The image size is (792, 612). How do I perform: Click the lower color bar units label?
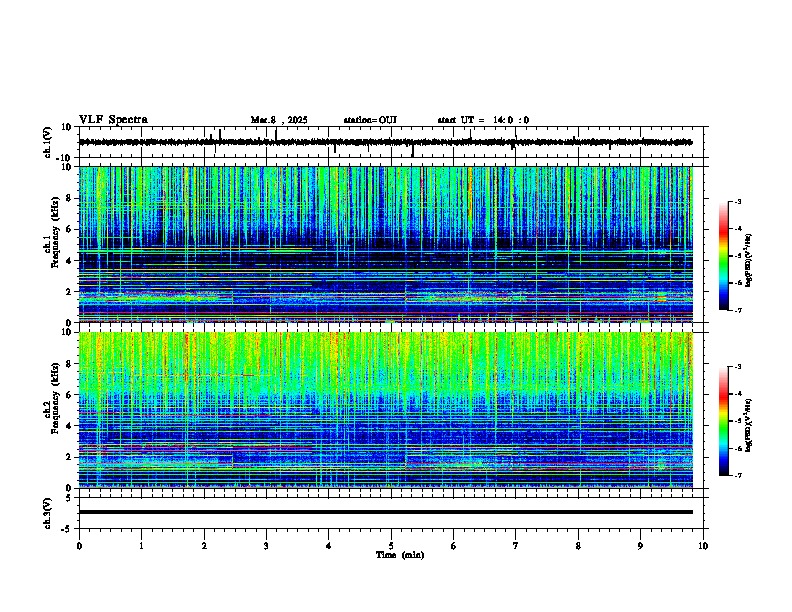point(749,425)
